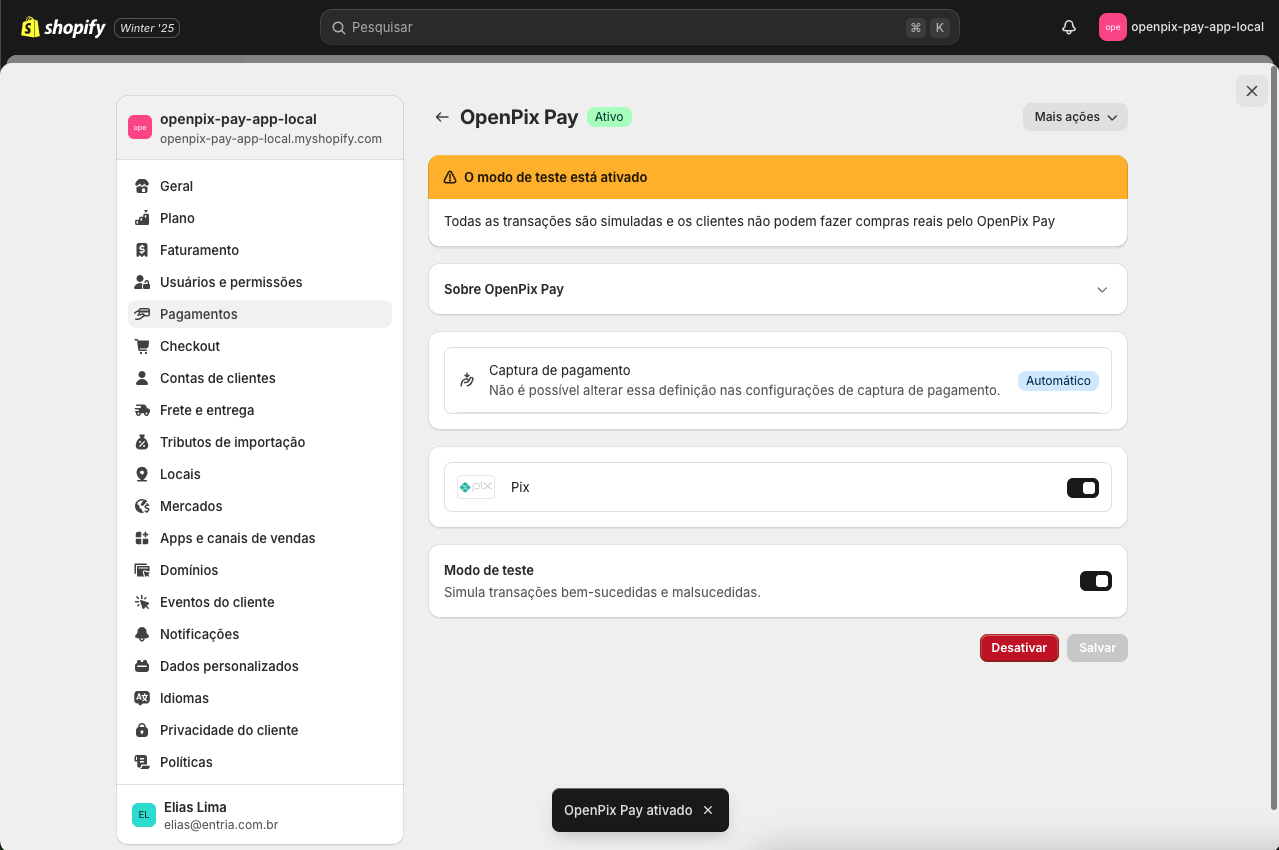1279x850 pixels.
Task: Open the Mais ações dropdown
Action: coord(1074,117)
